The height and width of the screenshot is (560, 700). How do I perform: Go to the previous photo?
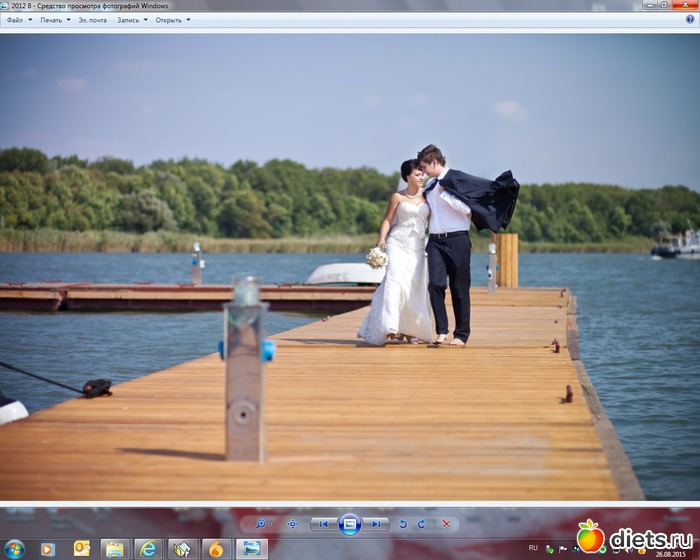coord(323,523)
